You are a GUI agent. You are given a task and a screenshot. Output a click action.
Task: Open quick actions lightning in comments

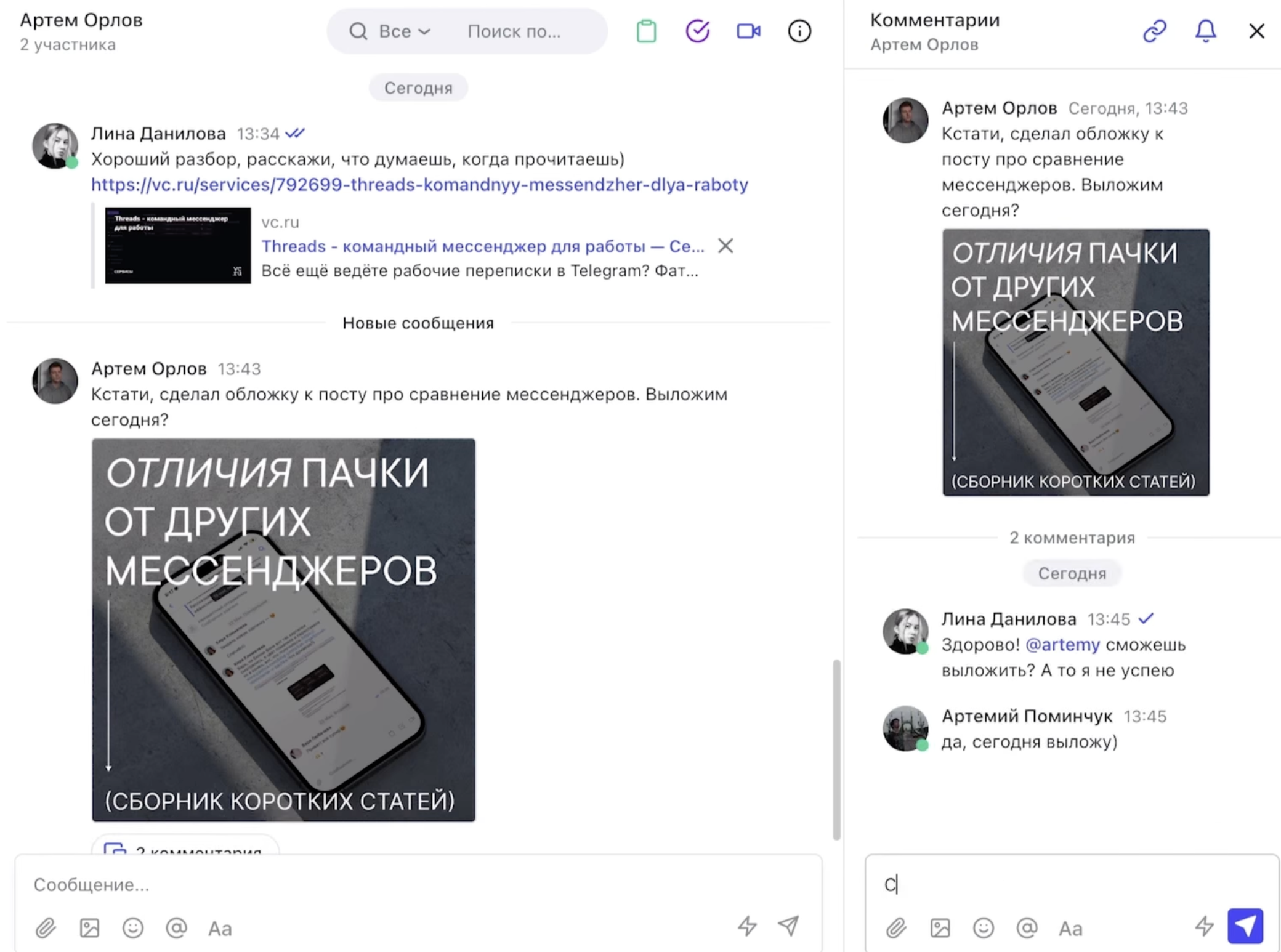click(1204, 926)
